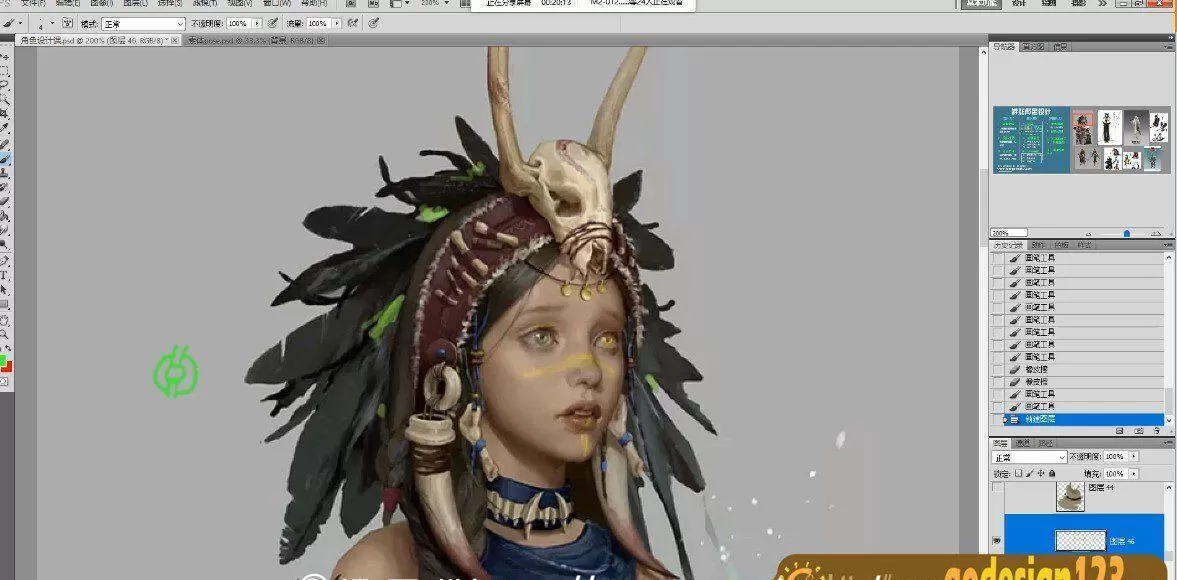This screenshot has height=580, width=1177.
Task: Click the foreground green color swatch
Action: tap(4, 359)
